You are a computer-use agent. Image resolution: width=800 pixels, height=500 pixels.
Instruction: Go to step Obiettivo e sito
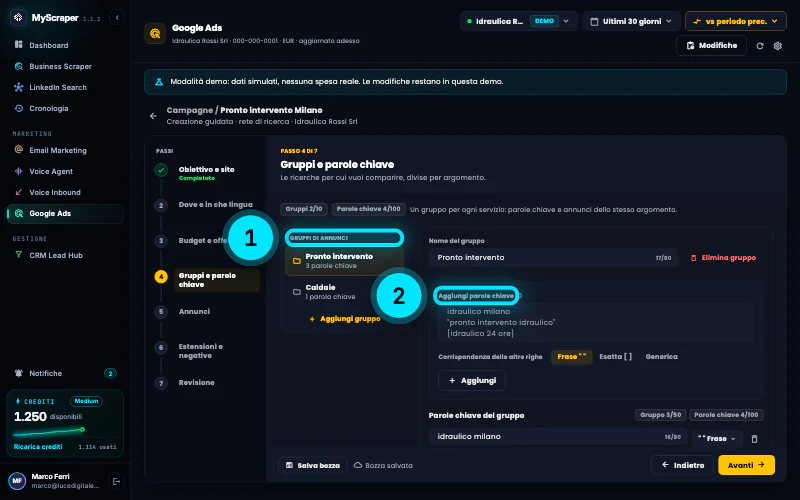pos(206,173)
